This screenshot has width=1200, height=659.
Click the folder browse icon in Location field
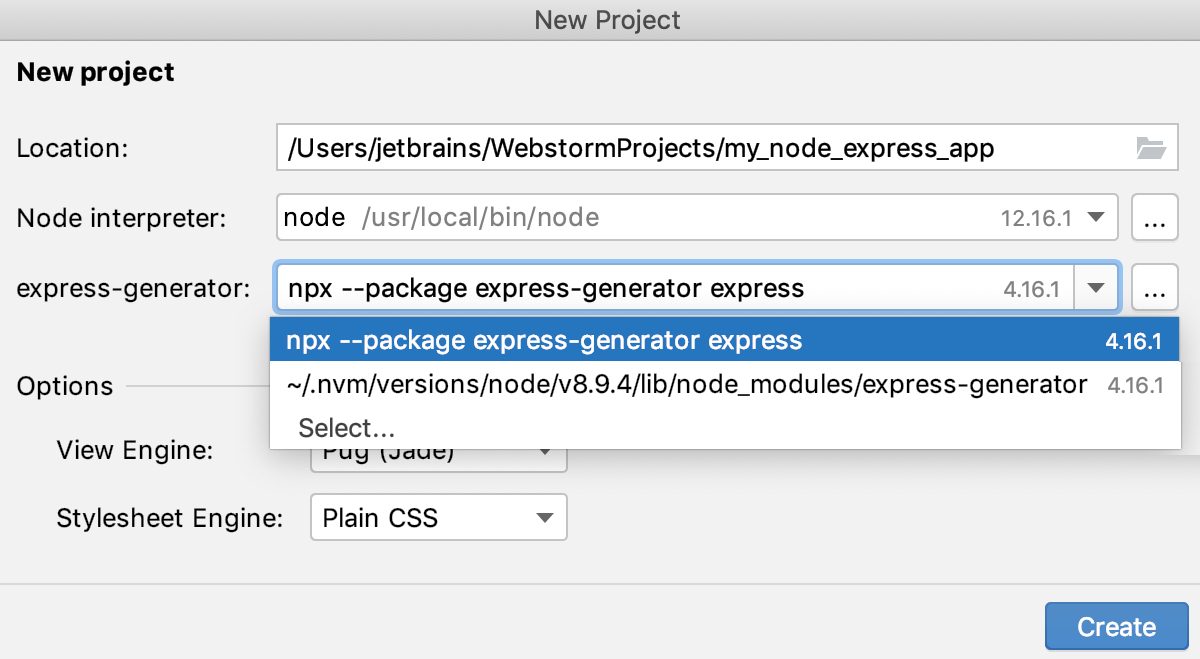(x=1152, y=149)
